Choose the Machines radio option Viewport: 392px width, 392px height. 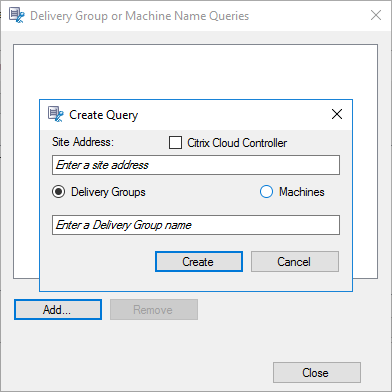point(266,192)
